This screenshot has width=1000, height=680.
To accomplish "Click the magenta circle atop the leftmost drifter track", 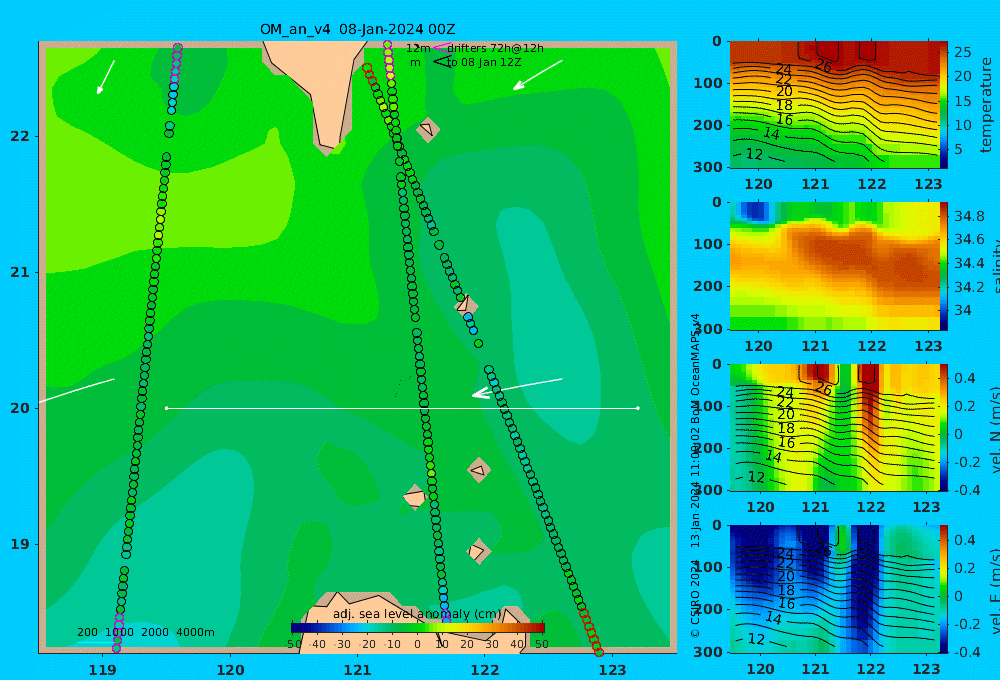I will 178,47.
